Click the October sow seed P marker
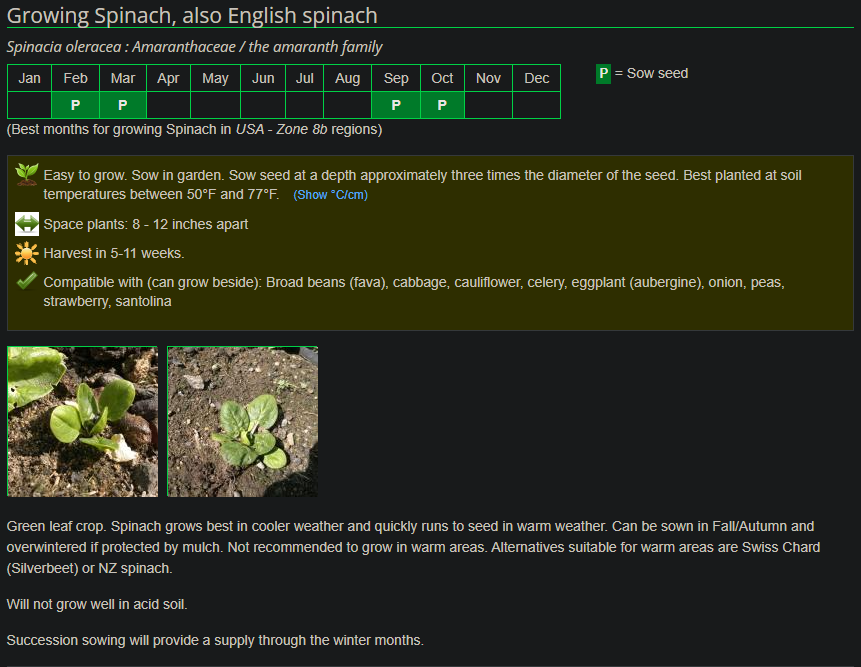861x667 pixels. [x=442, y=105]
